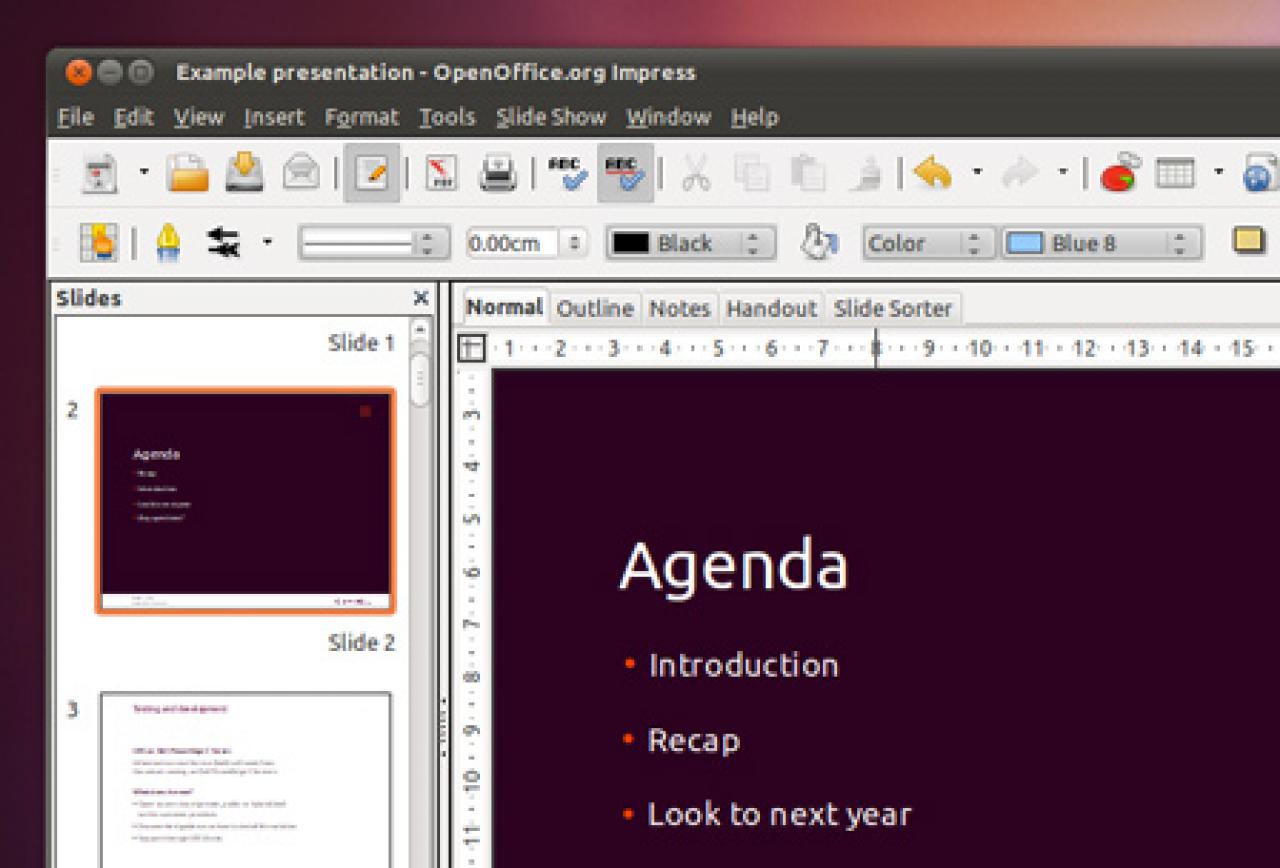Screen dimensions: 1280x868
Task: Adjust the Line Width stepper arrows
Action: pos(574,243)
